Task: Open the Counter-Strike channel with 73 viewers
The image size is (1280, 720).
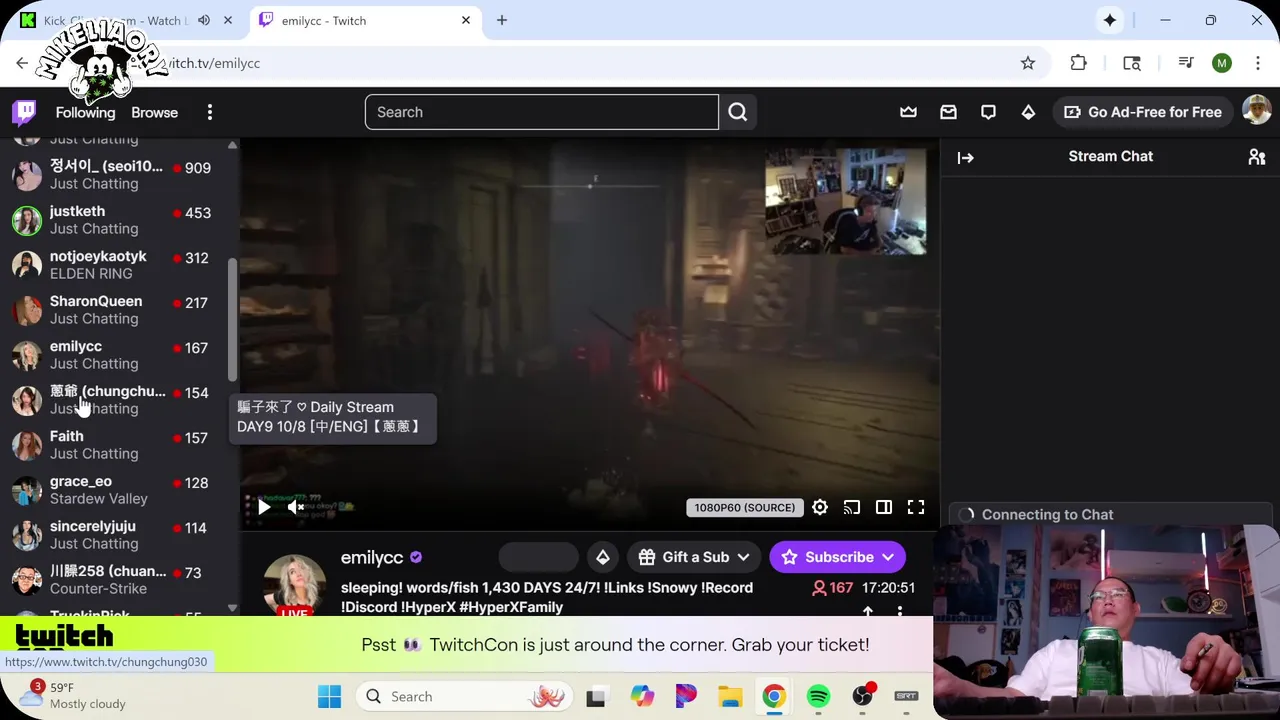Action: tap(120, 580)
